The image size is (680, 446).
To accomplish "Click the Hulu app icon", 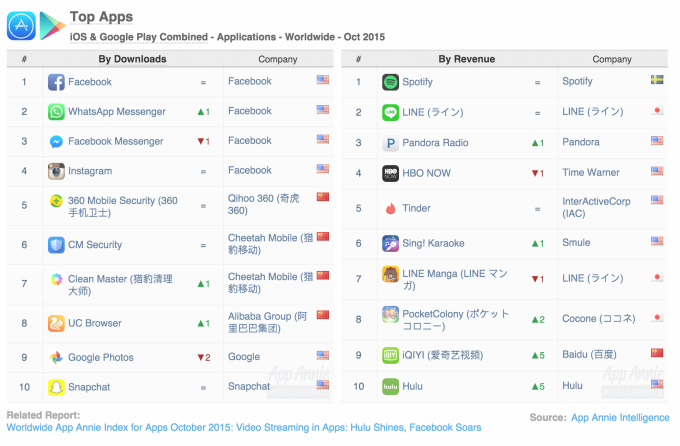I will click(x=390, y=387).
